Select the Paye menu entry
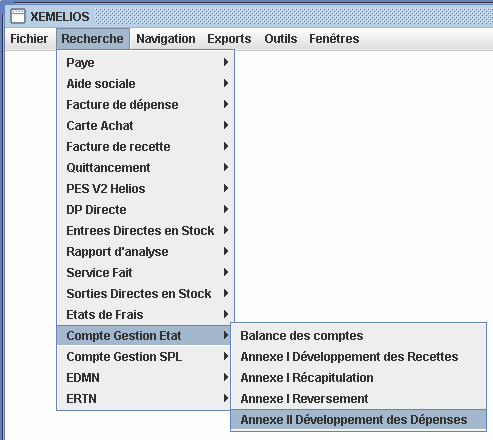493x440 pixels. [x=146, y=62]
